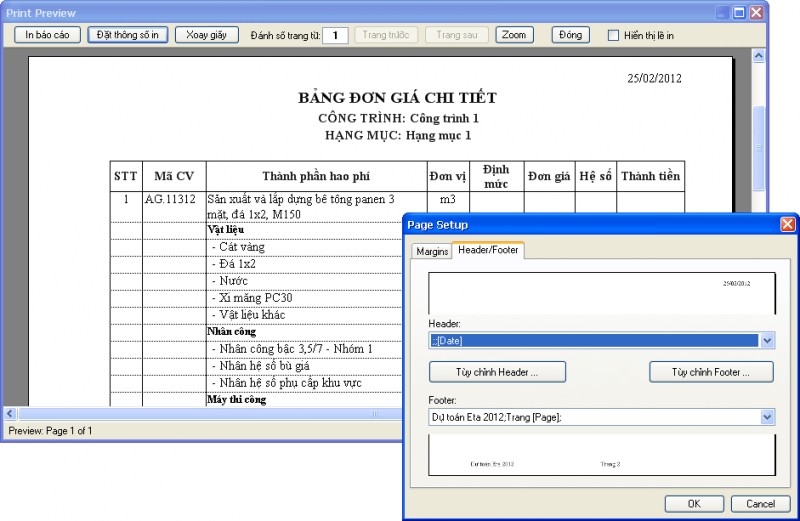
Task: Click 'Tùy chỉnh Header ...' button
Action: (497, 372)
